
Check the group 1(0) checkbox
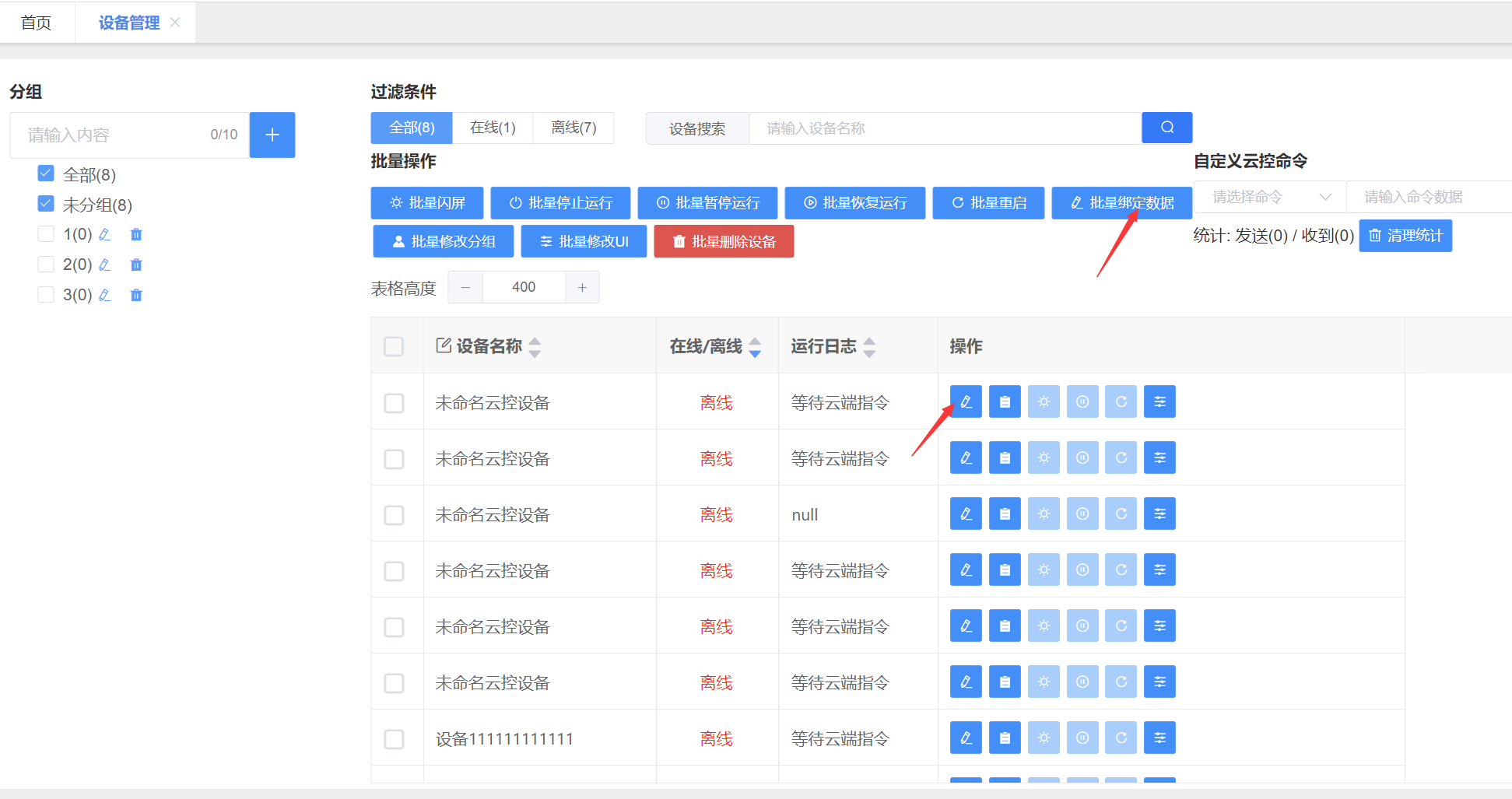[x=46, y=233]
